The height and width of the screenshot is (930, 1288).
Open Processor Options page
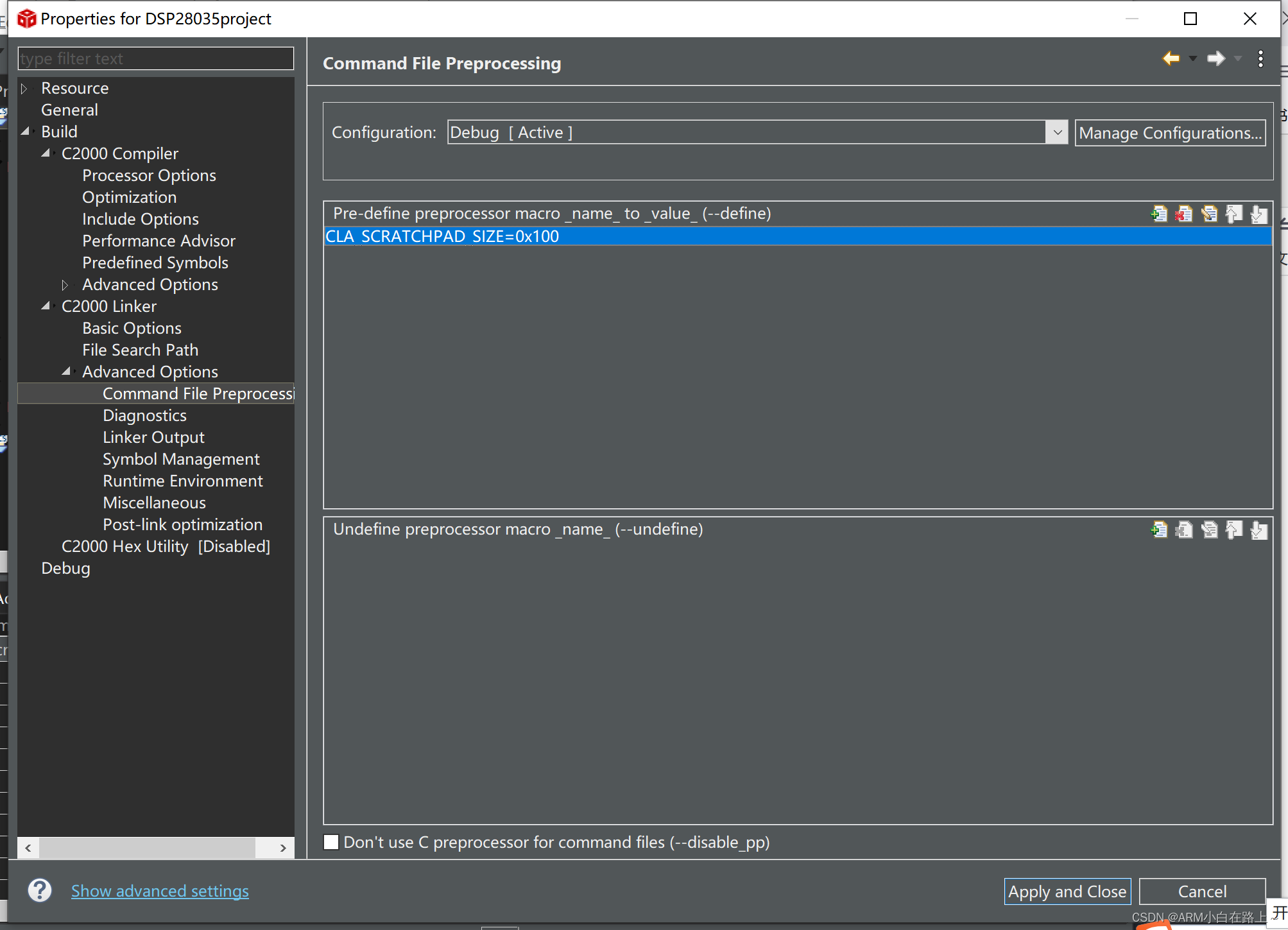point(149,175)
